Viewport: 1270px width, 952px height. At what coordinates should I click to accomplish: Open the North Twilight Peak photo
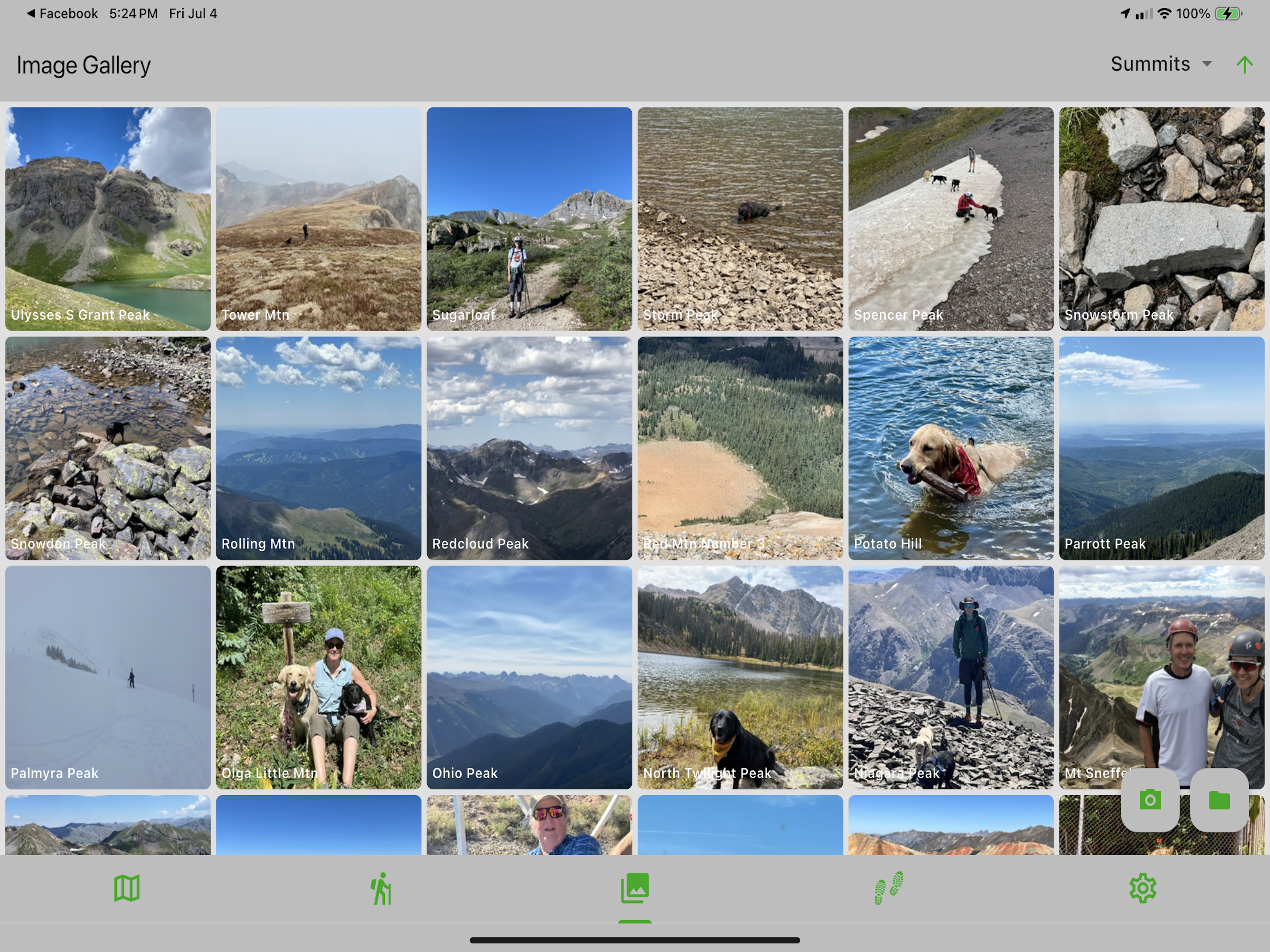click(x=740, y=677)
